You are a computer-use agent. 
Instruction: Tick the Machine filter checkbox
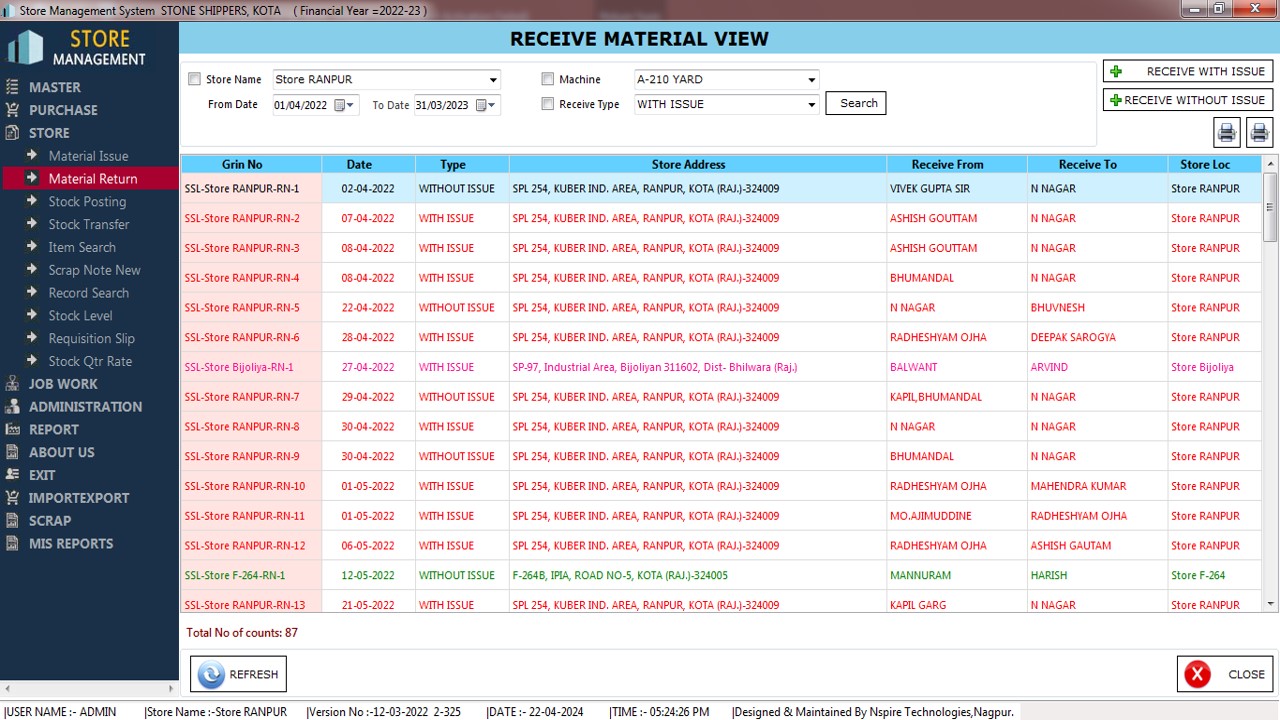548,80
